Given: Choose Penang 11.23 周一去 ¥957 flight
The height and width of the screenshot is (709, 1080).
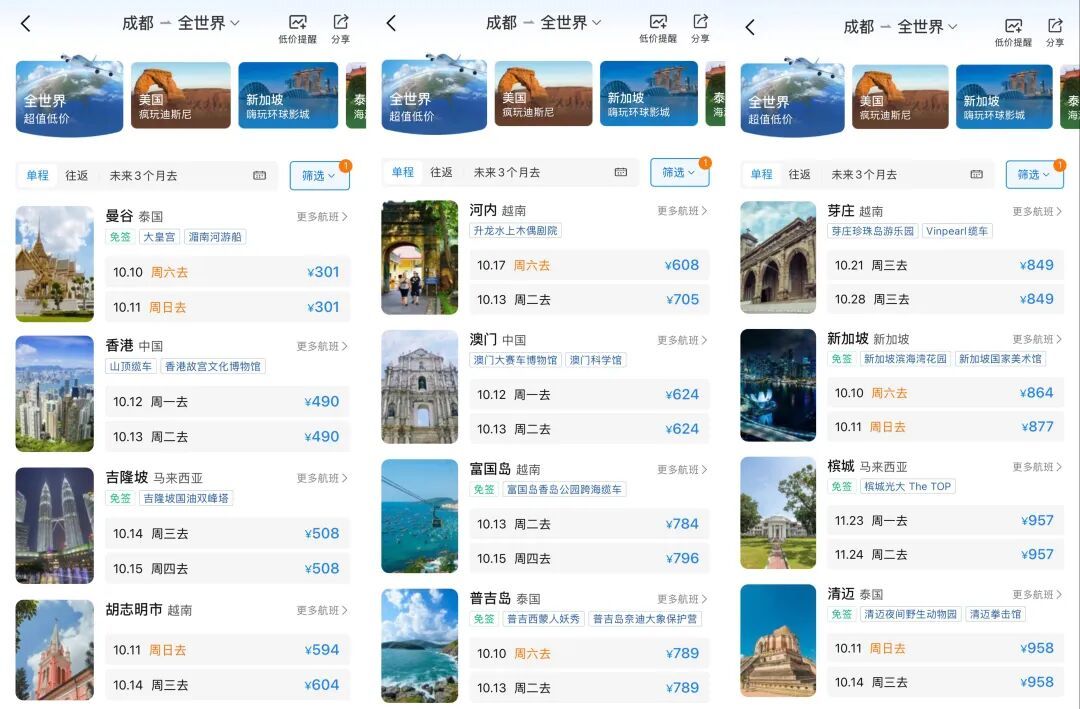Looking at the screenshot, I should [945, 521].
